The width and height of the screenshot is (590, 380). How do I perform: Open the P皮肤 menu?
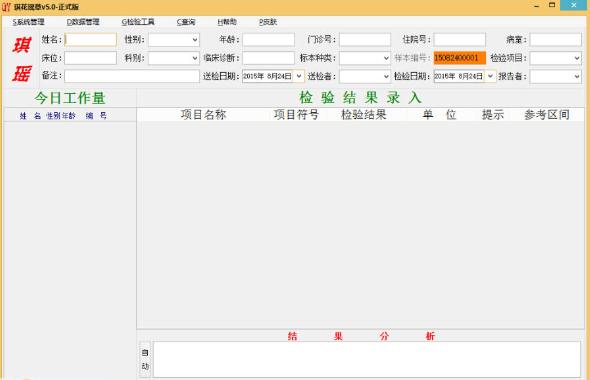pos(268,22)
